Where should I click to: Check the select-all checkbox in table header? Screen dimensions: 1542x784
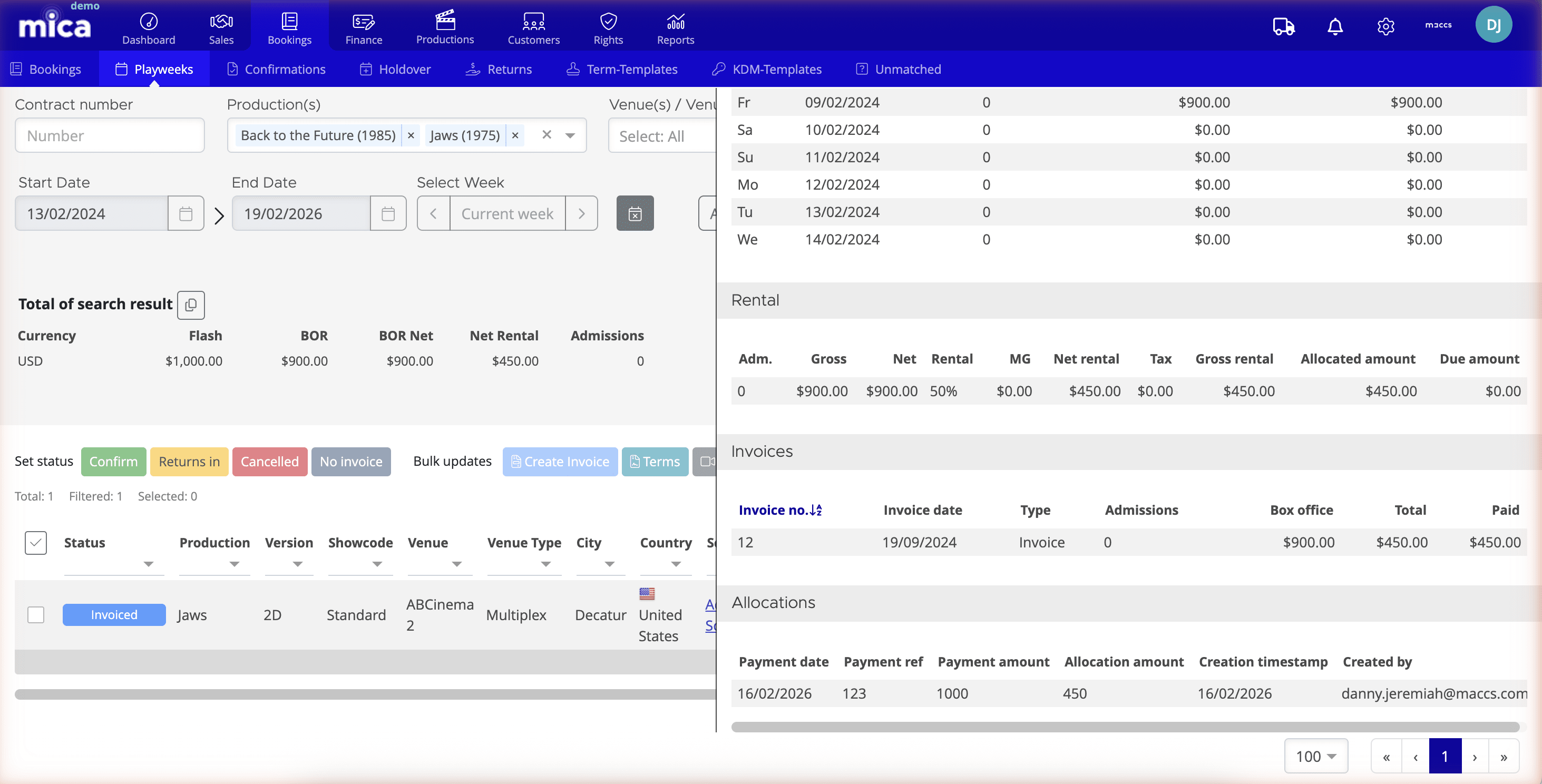pyautogui.click(x=36, y=542)
